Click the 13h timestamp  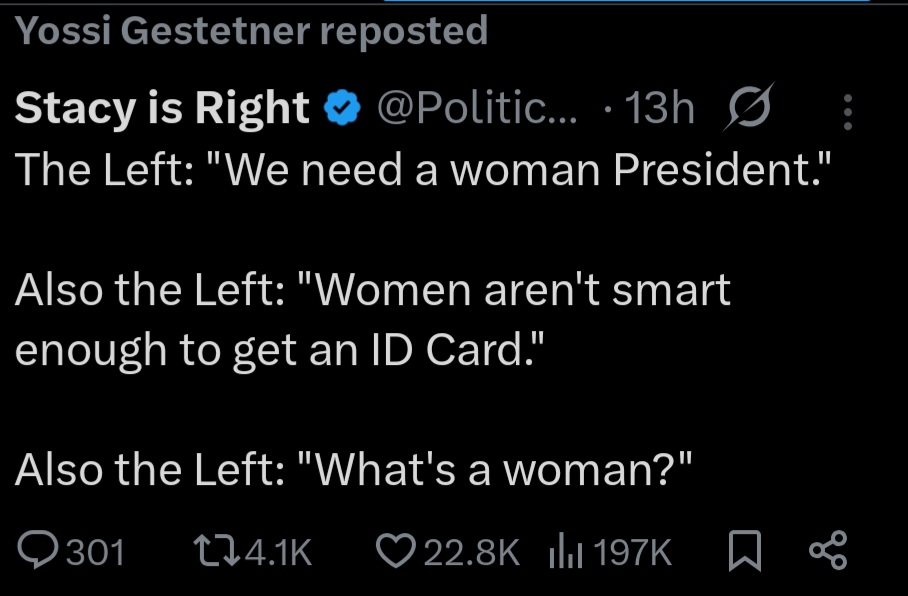pyautogui.click(x=657, y=108)
